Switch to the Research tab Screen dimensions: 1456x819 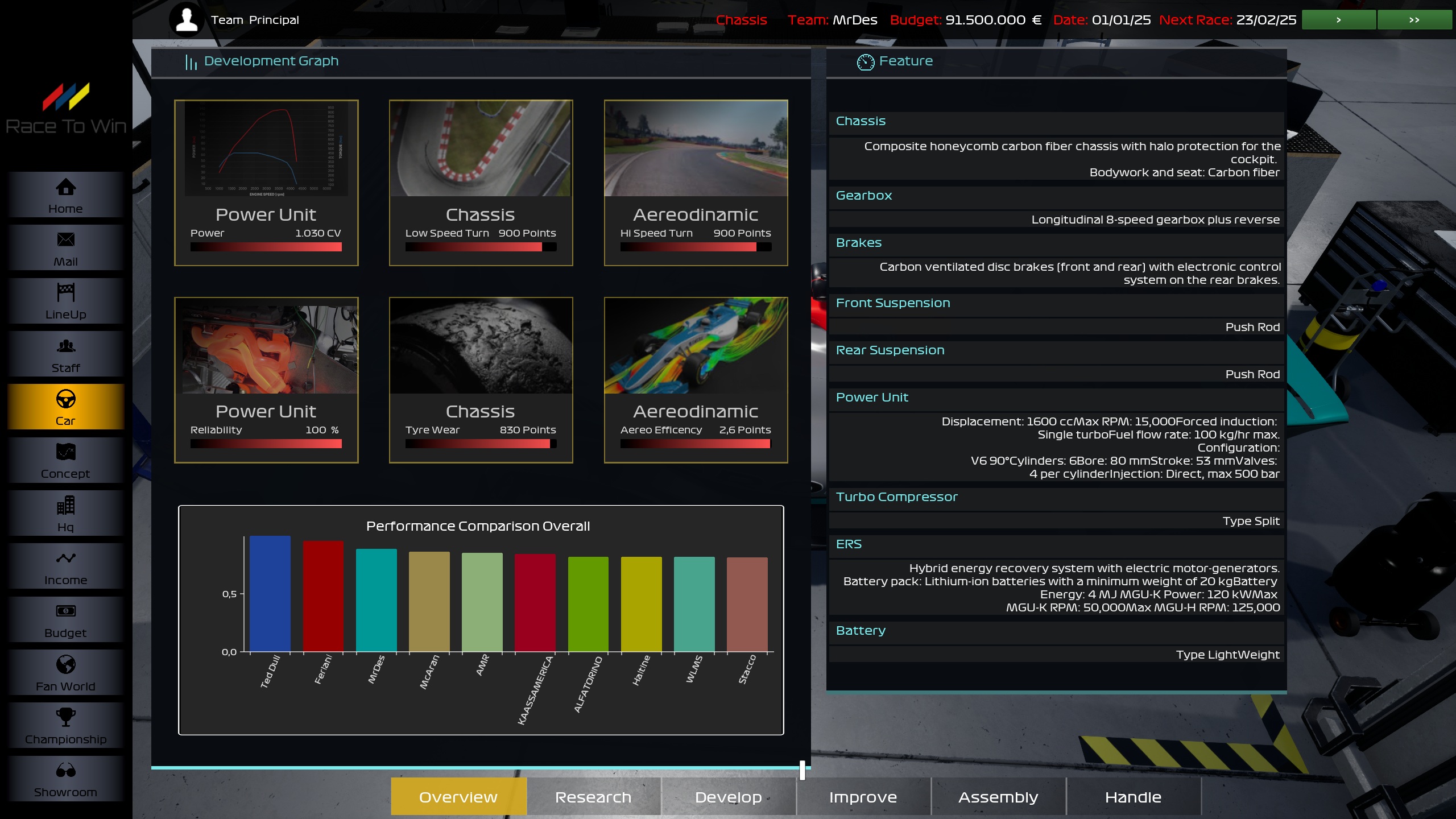(x=593, y=797)
